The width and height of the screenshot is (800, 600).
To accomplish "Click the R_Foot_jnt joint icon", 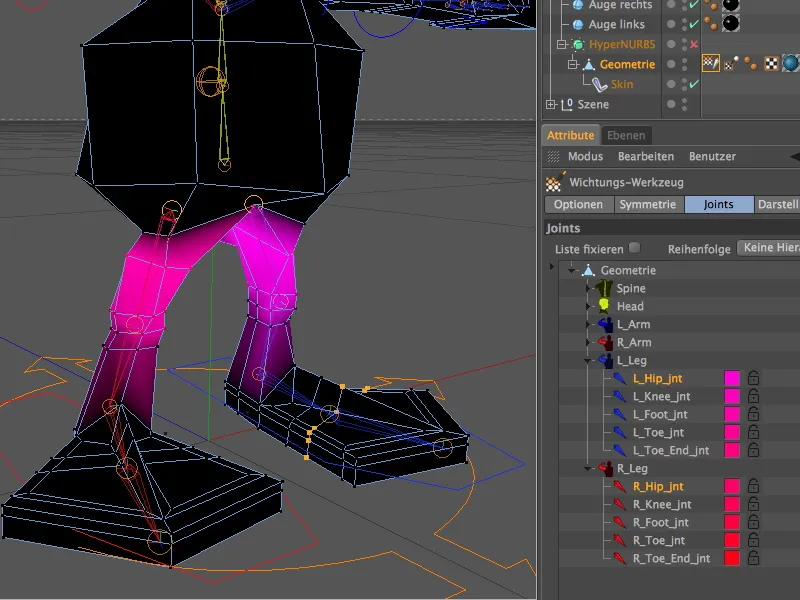I will pyautogui.click(x=619, y=522).
